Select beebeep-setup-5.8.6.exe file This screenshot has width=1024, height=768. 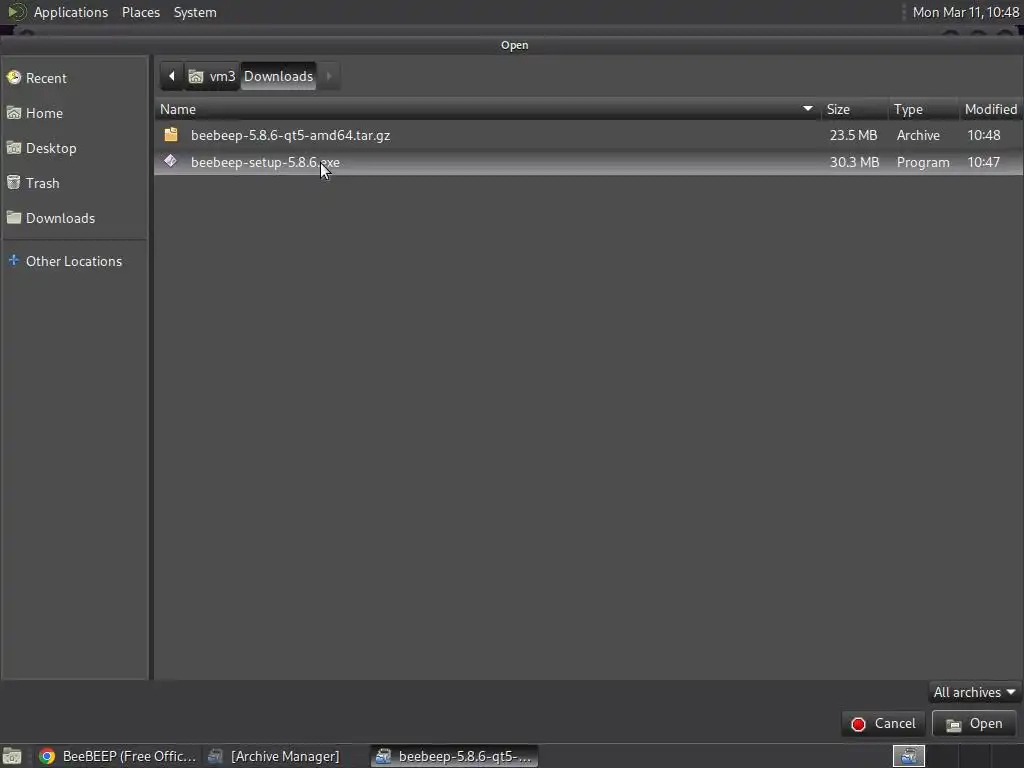588,162
